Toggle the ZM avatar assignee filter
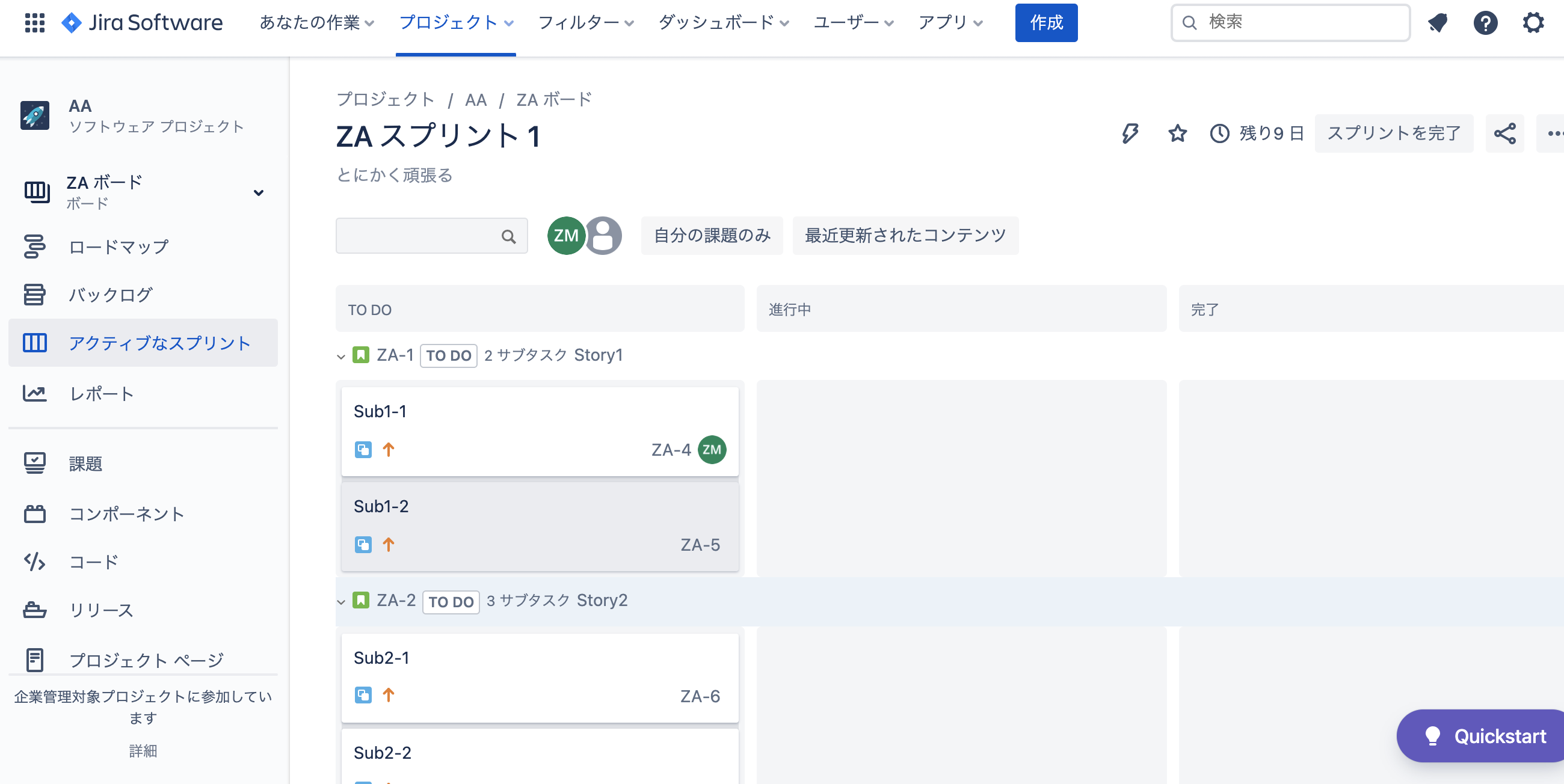The height and width of the screenshot is (784, 1564). pos(566,236)
